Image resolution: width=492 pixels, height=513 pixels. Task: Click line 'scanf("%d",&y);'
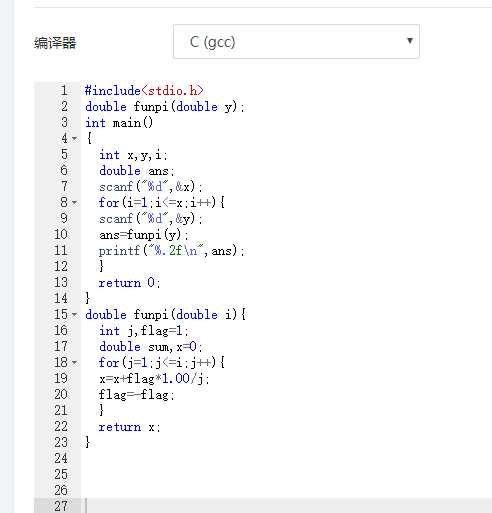coord(151,219)
